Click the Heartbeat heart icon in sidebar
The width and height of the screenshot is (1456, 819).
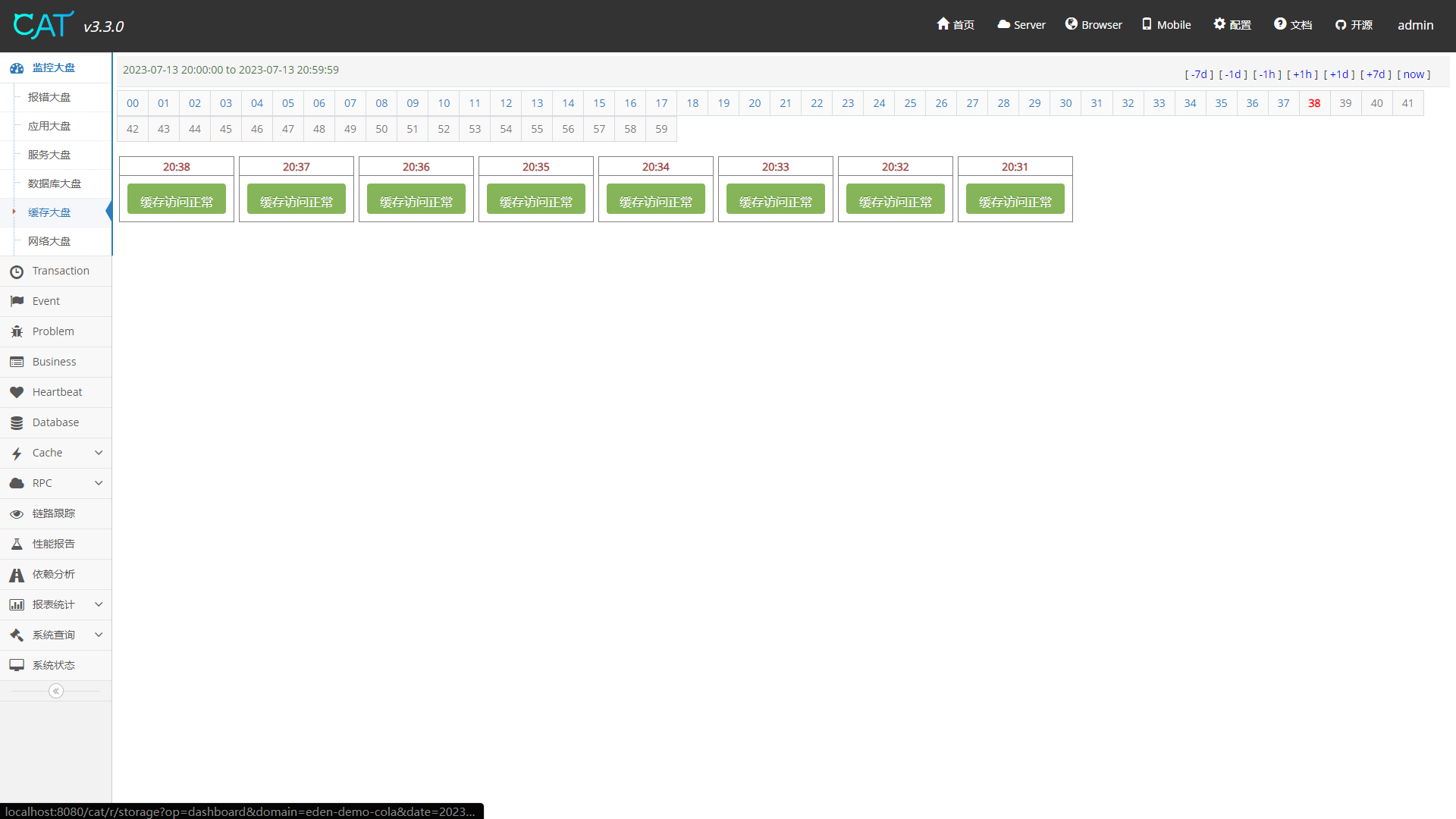tap(17, 392)
